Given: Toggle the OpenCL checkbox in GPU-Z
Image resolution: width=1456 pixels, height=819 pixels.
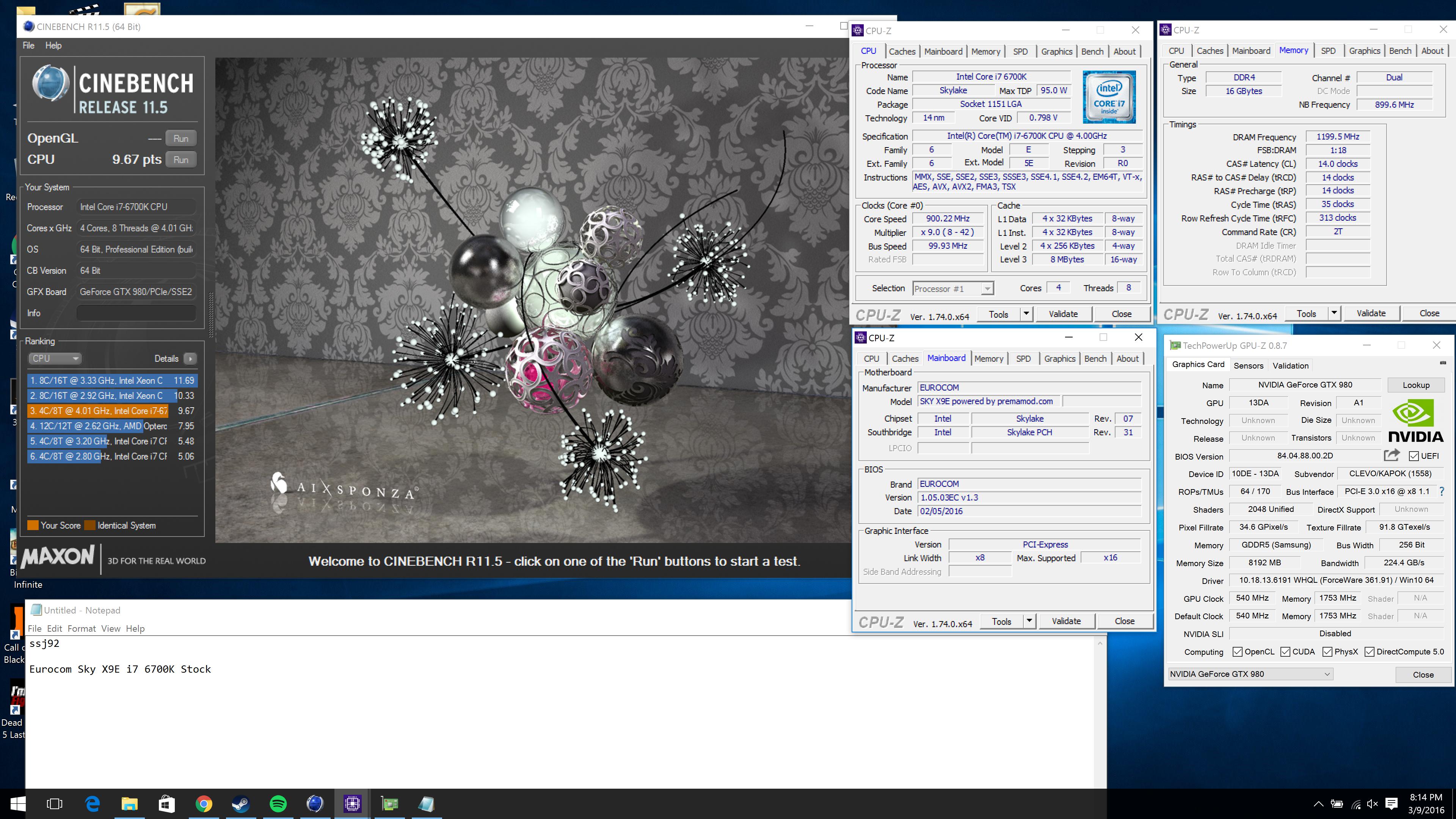Looking at the screenshot, I should tap(1237, 652).
